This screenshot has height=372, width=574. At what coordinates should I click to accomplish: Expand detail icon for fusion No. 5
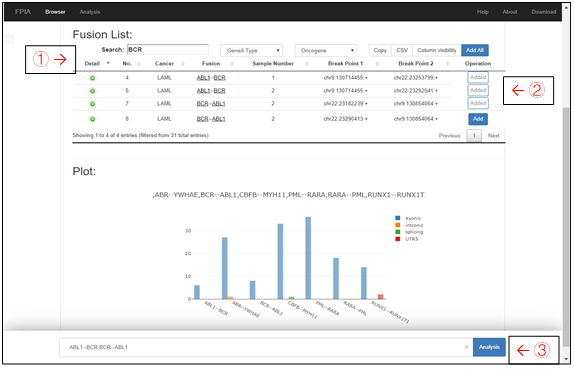click(x=93, y=91)
